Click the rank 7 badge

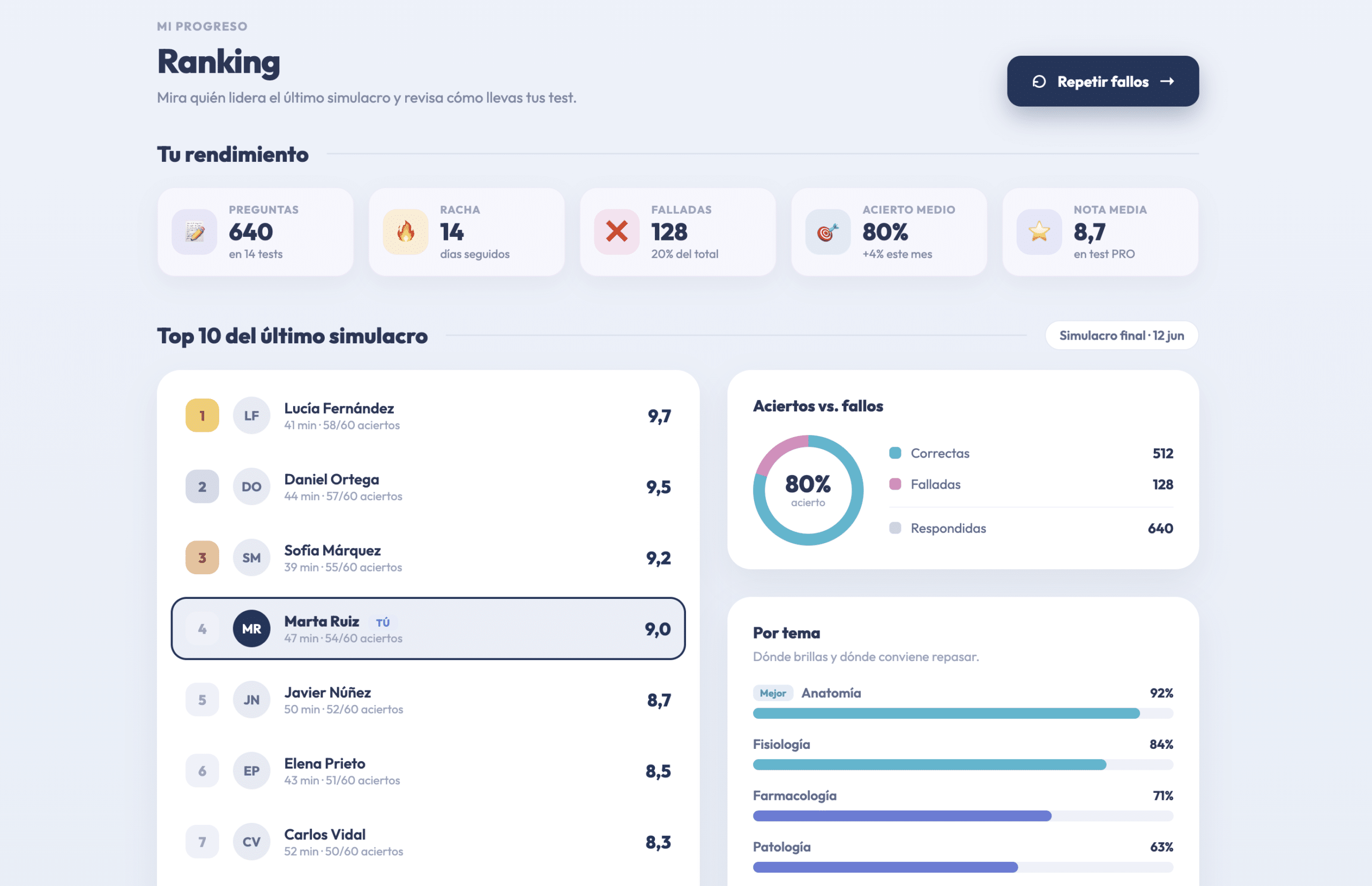coord(202,842)
